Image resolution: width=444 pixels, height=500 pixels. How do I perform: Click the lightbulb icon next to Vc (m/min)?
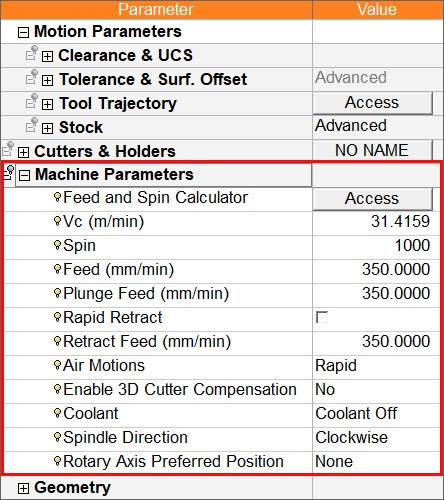57,221
